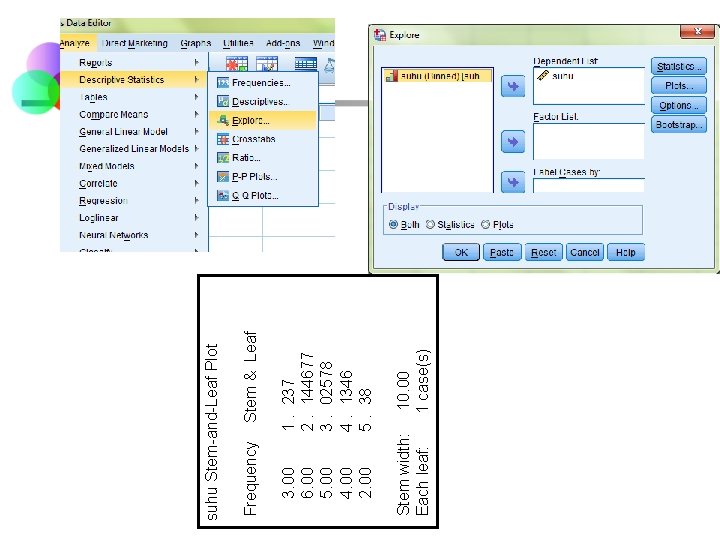Click the arrow next to Label Cases by
This screenshot has width=720, height=540.
[x=513, y=182]
